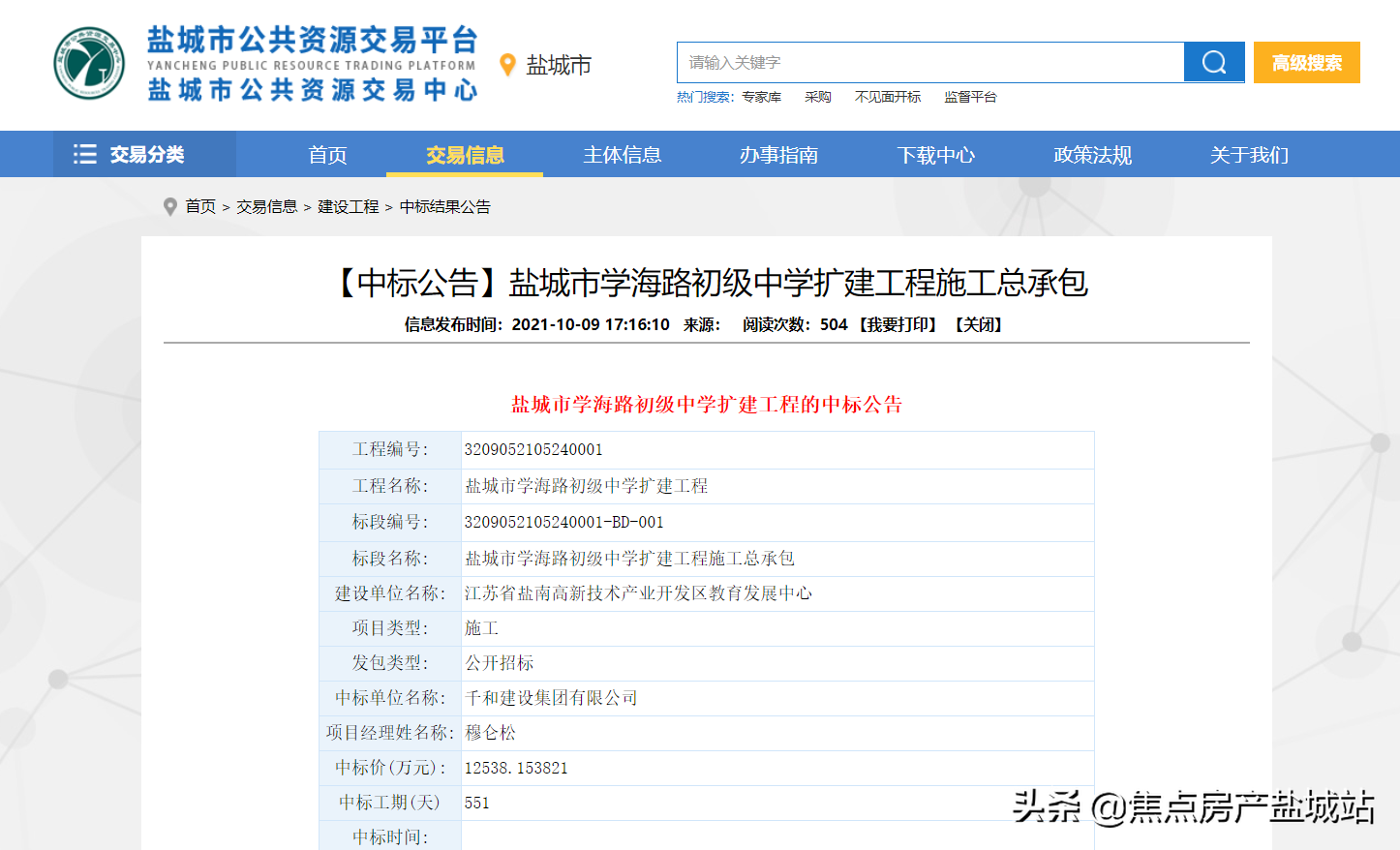Open the 关于我们 navigation tab
This screenshot has height=850, width=1400.
point(1249,155)
